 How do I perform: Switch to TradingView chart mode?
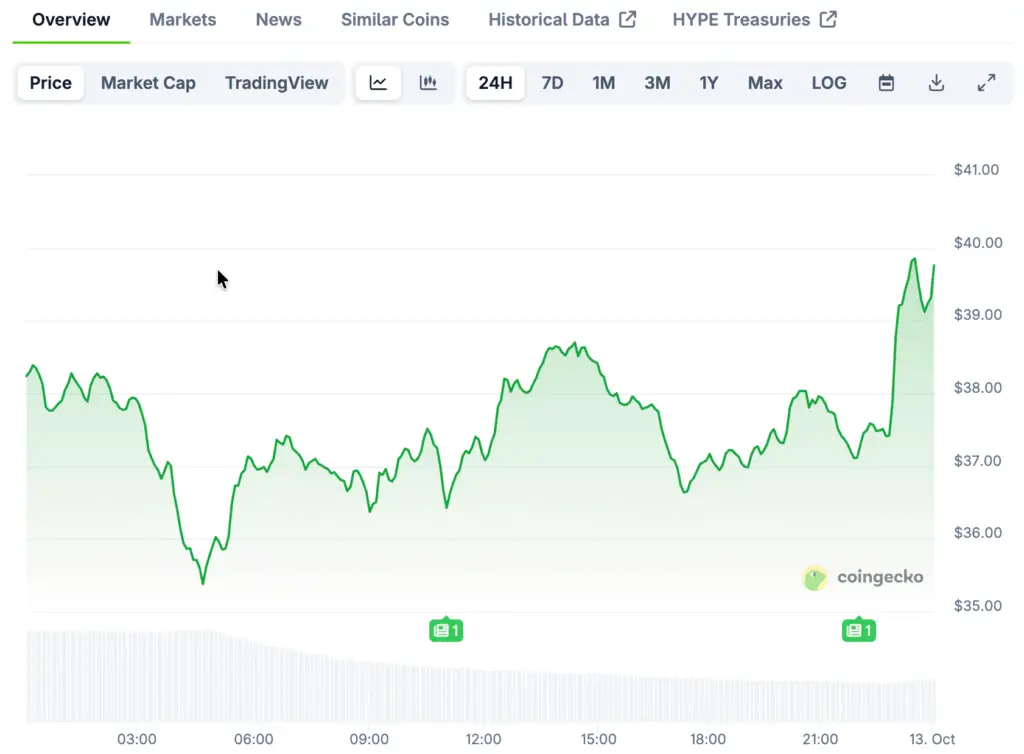pos(276,83)
